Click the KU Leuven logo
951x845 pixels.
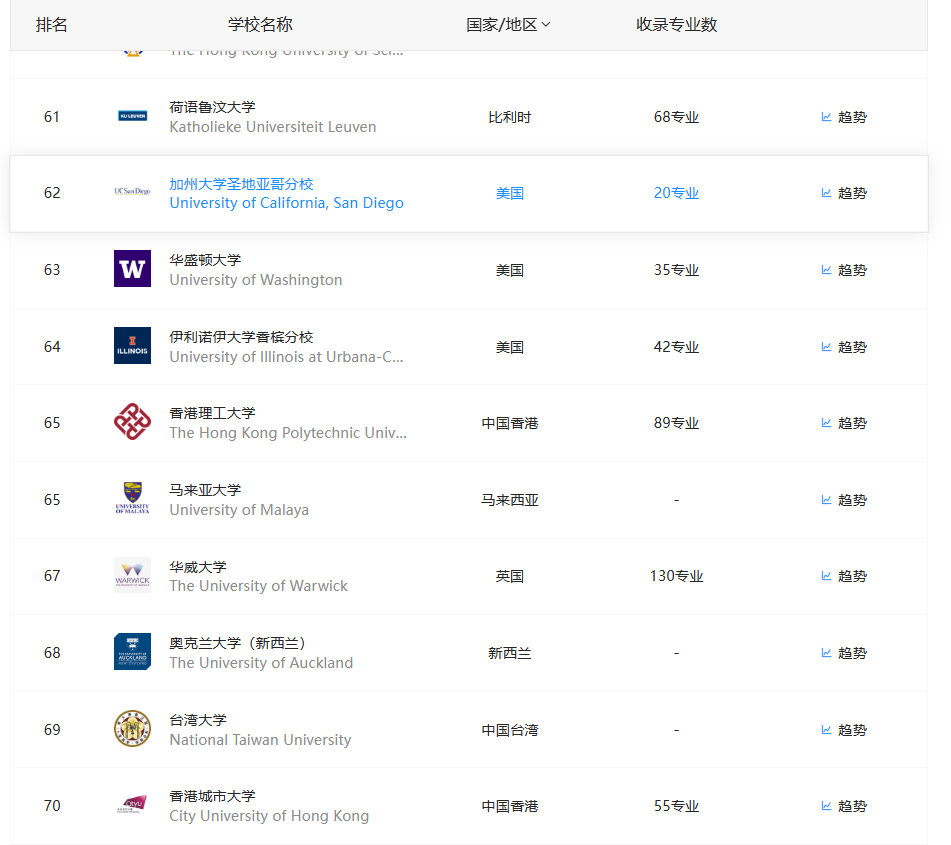(x=132, y=116)
